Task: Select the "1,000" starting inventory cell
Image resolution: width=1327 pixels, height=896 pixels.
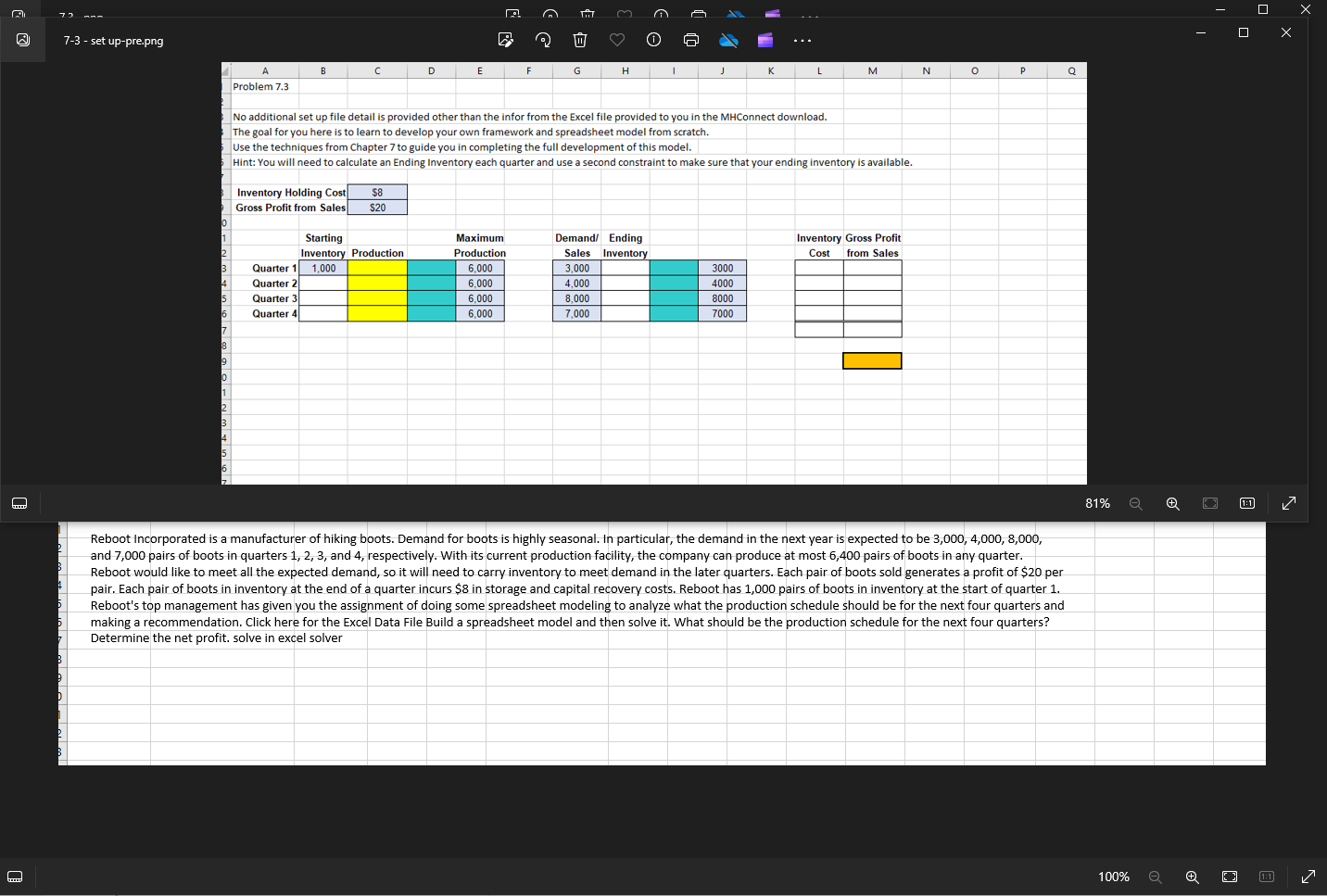Action: point(323,269)
